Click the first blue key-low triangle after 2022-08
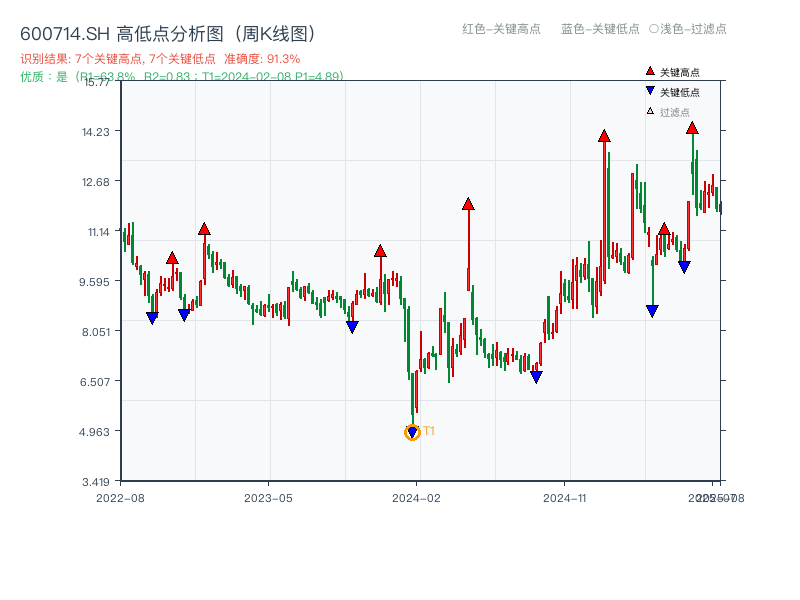 (152, 318)
